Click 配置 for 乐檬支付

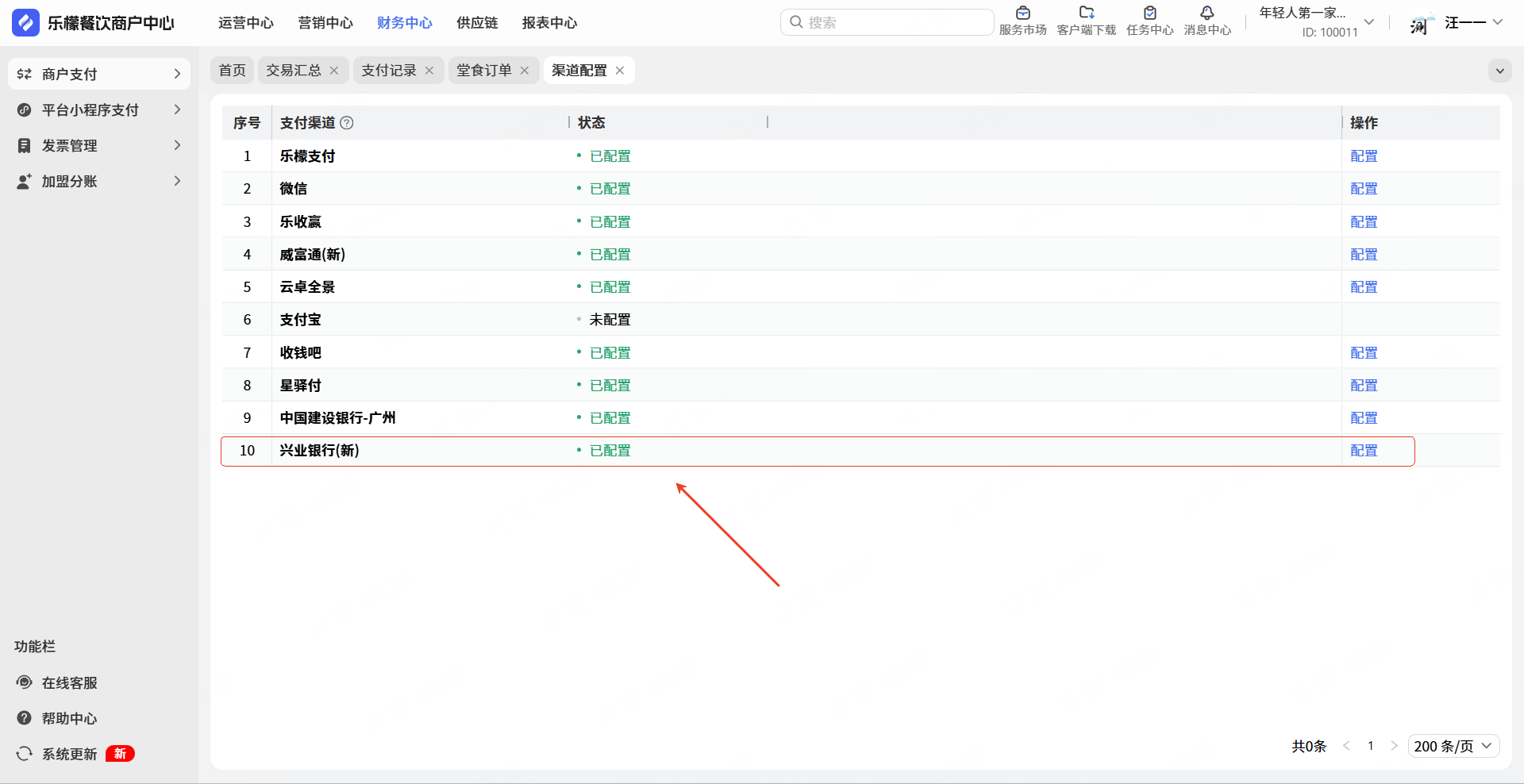pos(1364,156)
